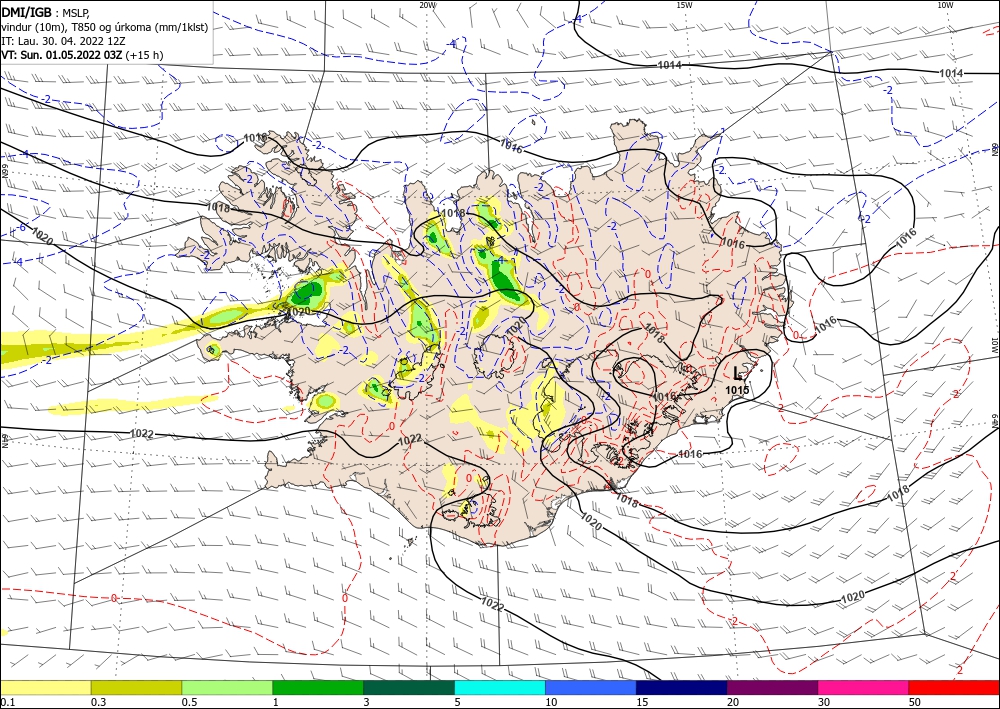This screenshot has width=1000, height=709.
Task: Click the '15W' longitude label at top
Action: (x=684, y=5)
